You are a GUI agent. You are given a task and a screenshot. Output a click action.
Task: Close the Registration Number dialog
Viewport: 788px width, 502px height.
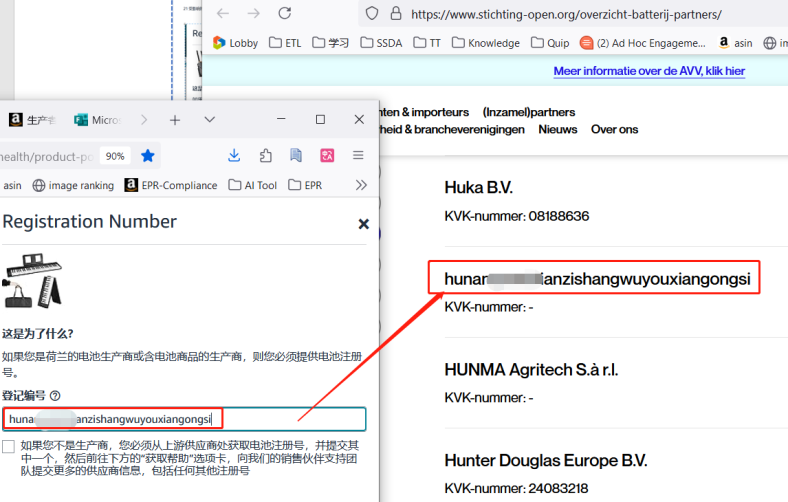(363, 224)
